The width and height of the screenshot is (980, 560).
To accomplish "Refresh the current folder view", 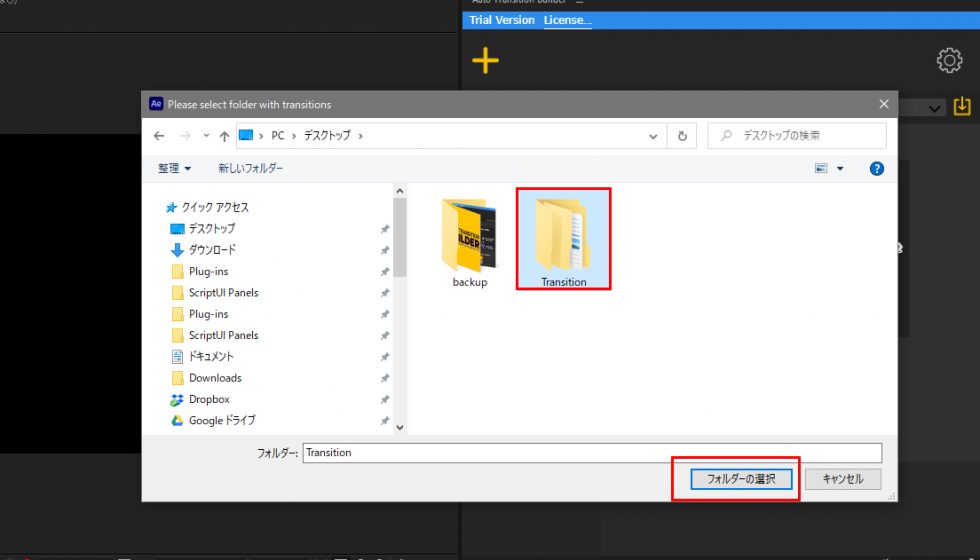I will (682, 136).
